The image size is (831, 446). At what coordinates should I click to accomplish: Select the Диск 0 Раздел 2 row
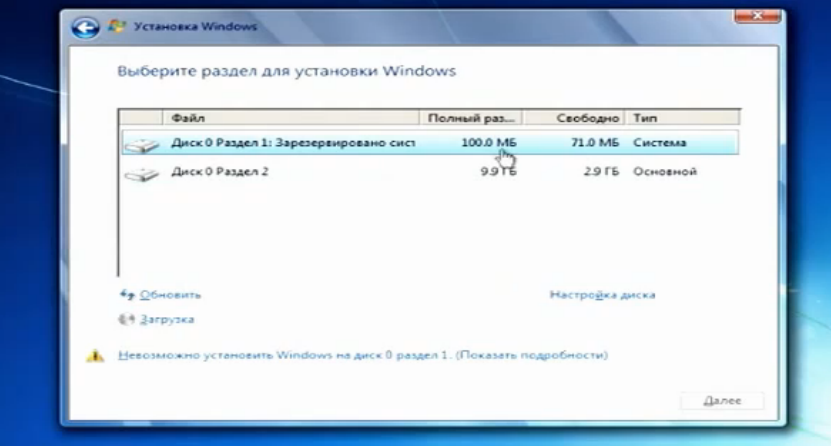click(x=430, y=172)
